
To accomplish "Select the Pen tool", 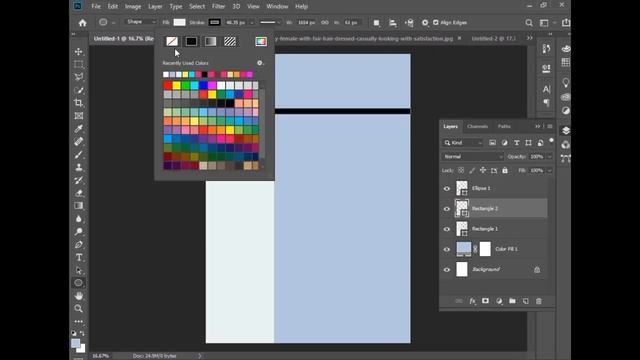I will pos(79,244).
